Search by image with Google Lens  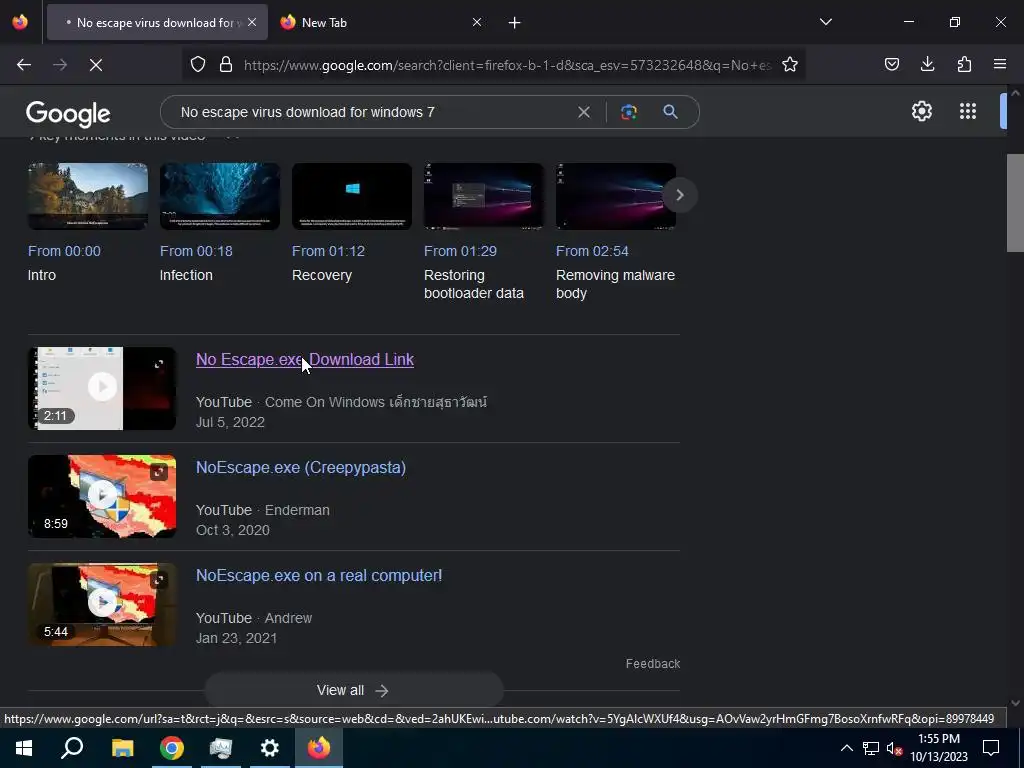tap(629, 112)
